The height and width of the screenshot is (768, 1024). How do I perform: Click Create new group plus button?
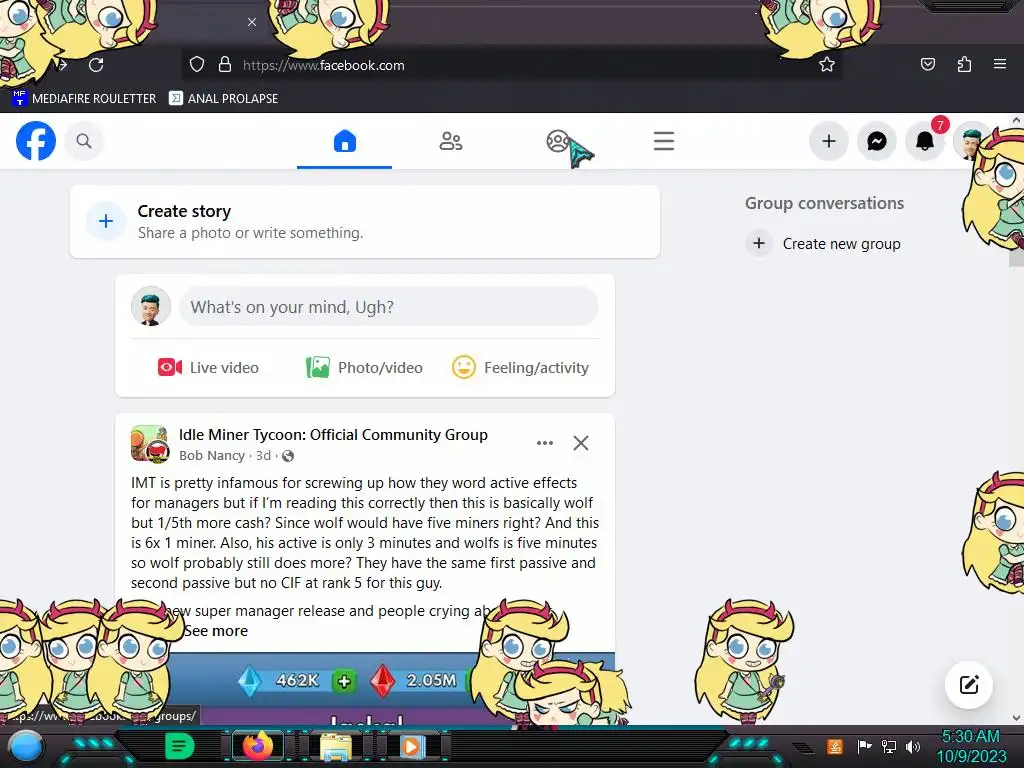pos(759,244)
